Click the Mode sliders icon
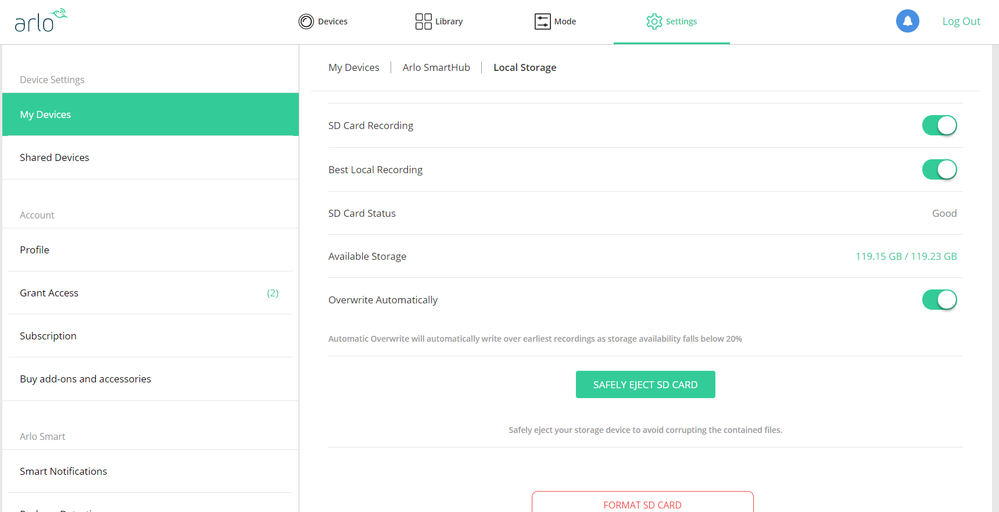This screenshot has width=999, height=512. (x=542, y=22)
